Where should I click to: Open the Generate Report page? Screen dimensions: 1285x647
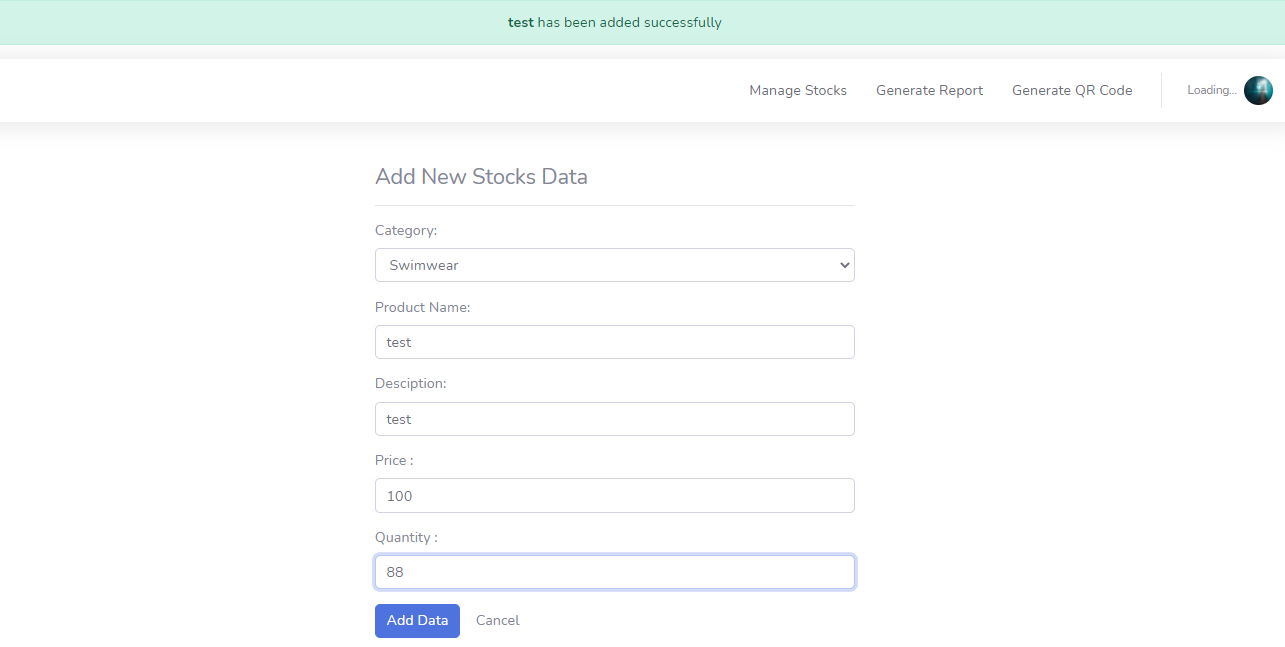coord(928,90)
